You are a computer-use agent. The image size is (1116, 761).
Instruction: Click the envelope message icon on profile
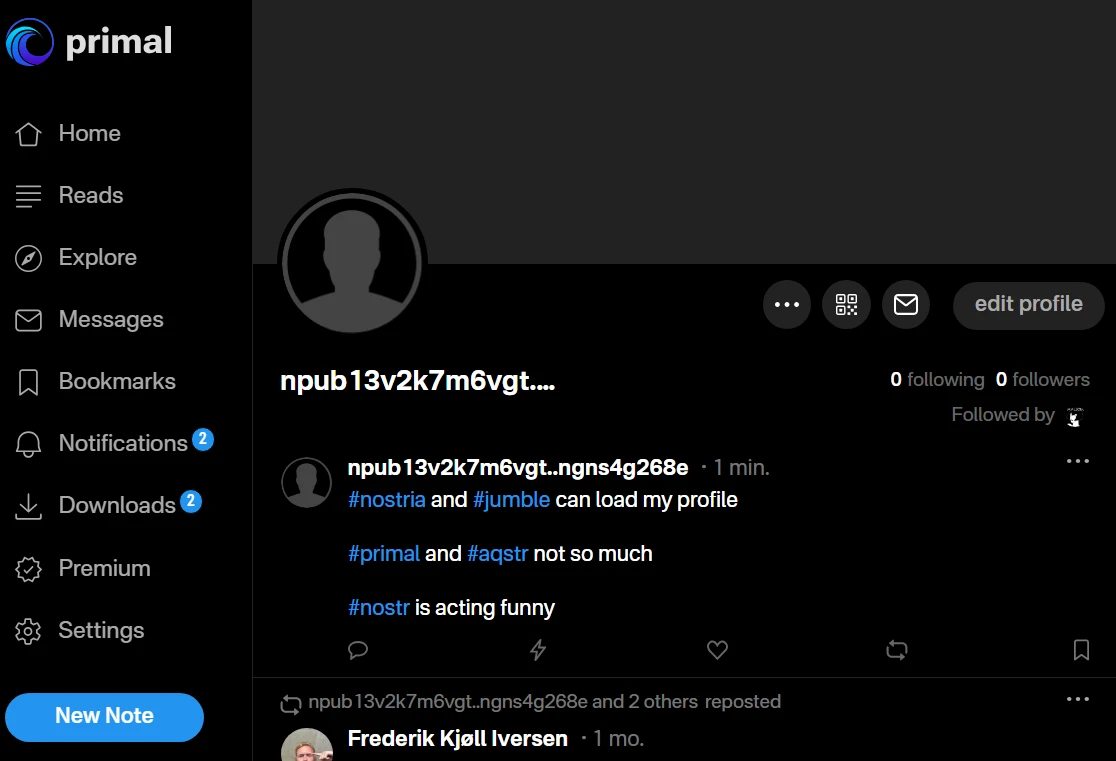905,304
